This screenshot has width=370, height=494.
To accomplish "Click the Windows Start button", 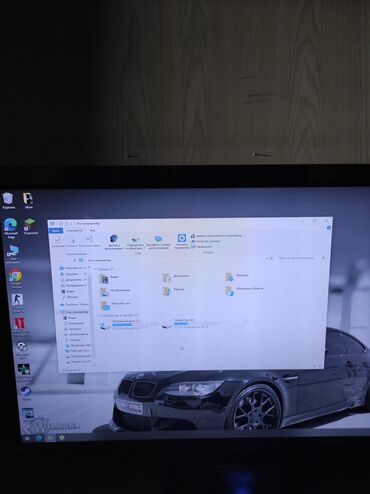I will click(x=27, y=438).
